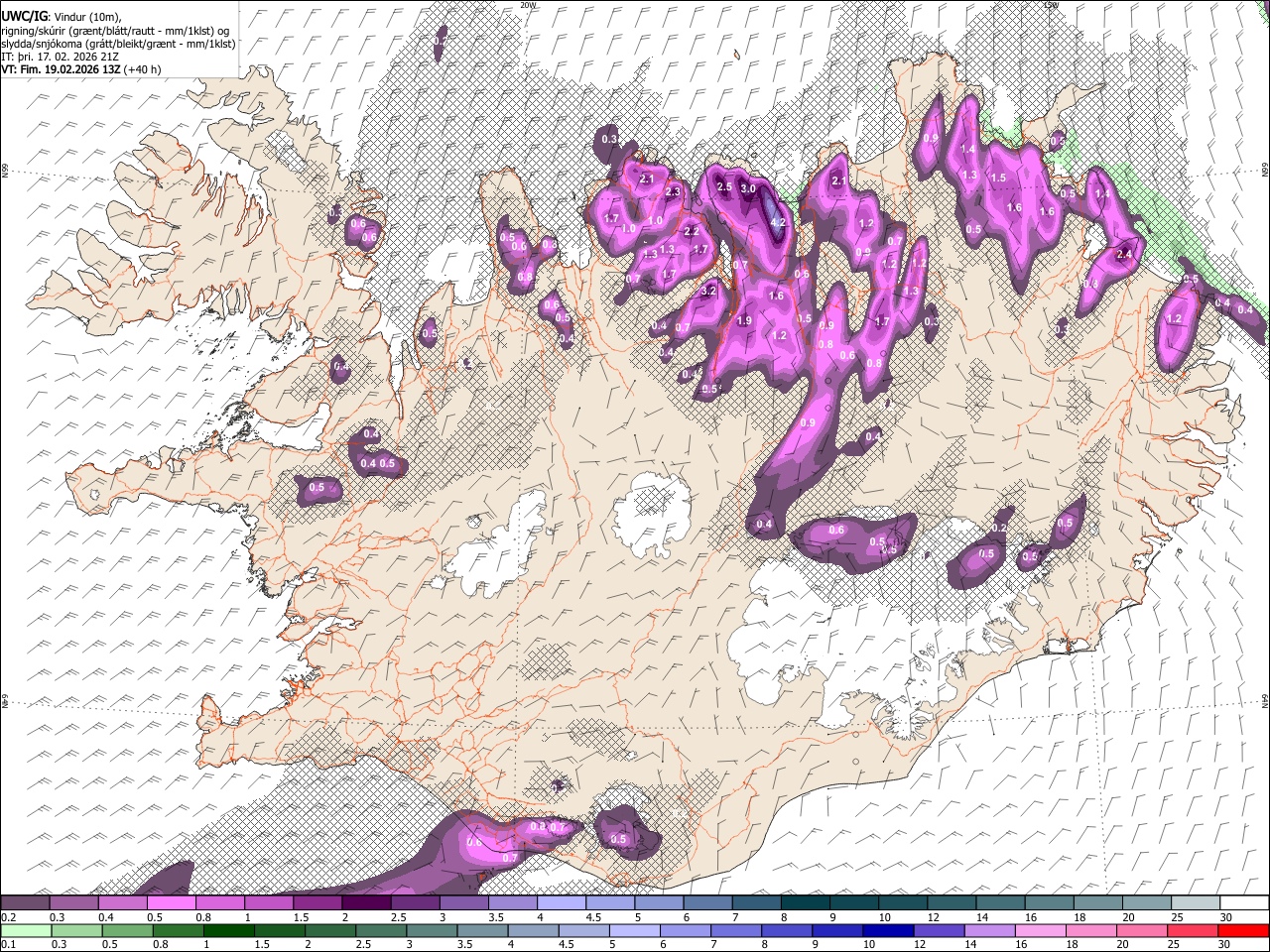This screenshot has width=1270, height=952.
Task: Pick the 0.8 green swatch, bottom legend row
Action: (178, 931)
